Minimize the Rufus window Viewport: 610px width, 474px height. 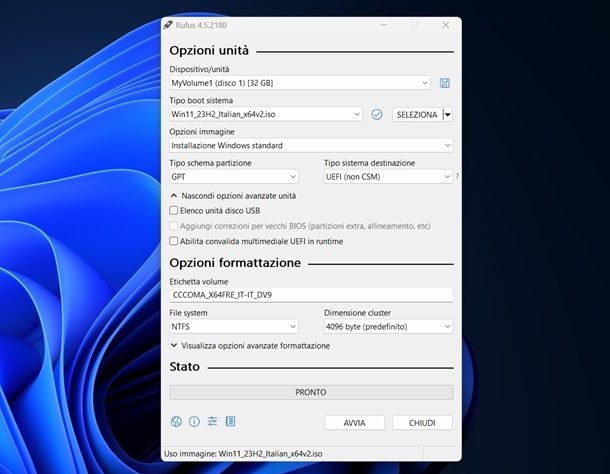384,25
